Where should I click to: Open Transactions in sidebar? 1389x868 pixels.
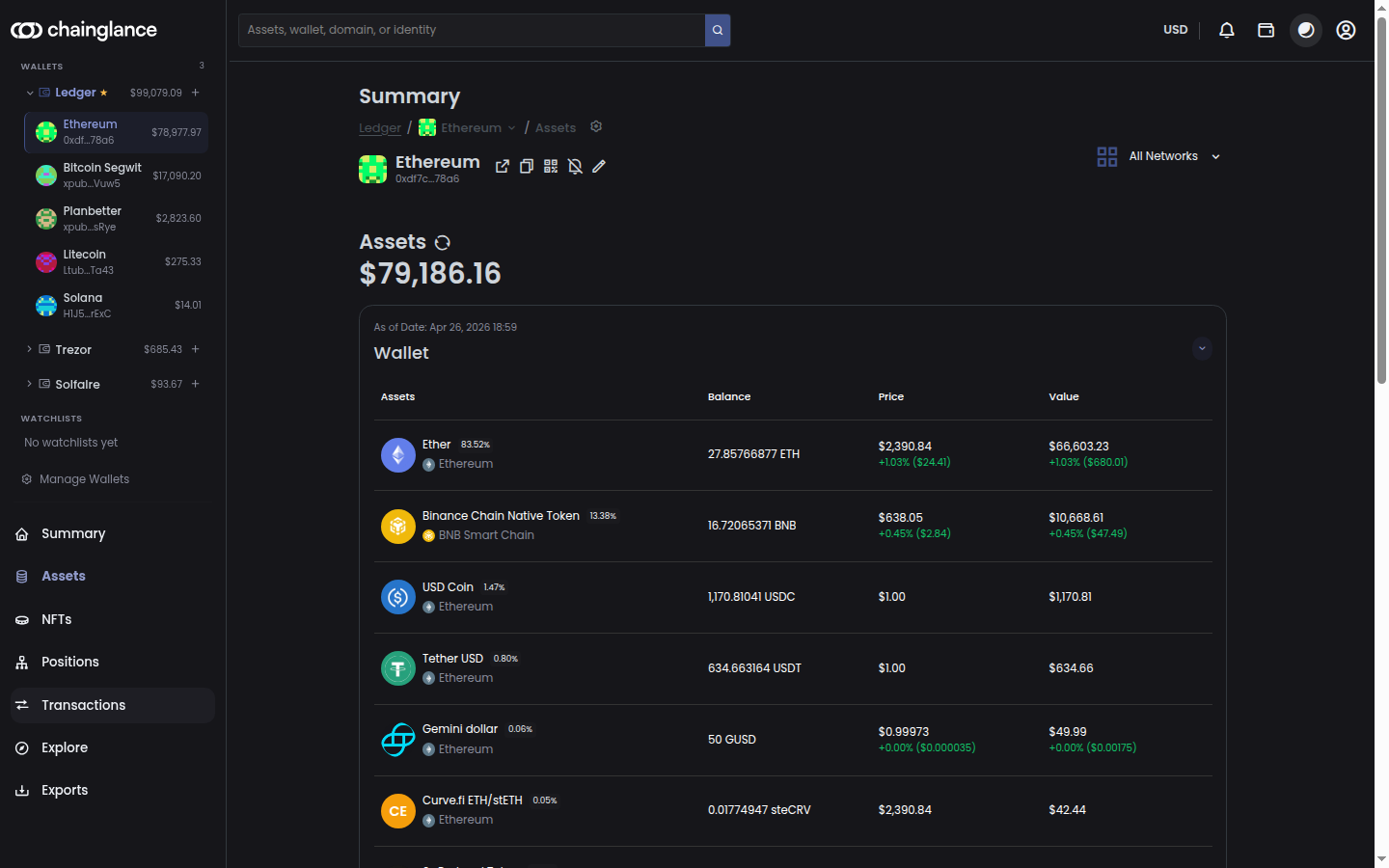[x=113, y=705]
